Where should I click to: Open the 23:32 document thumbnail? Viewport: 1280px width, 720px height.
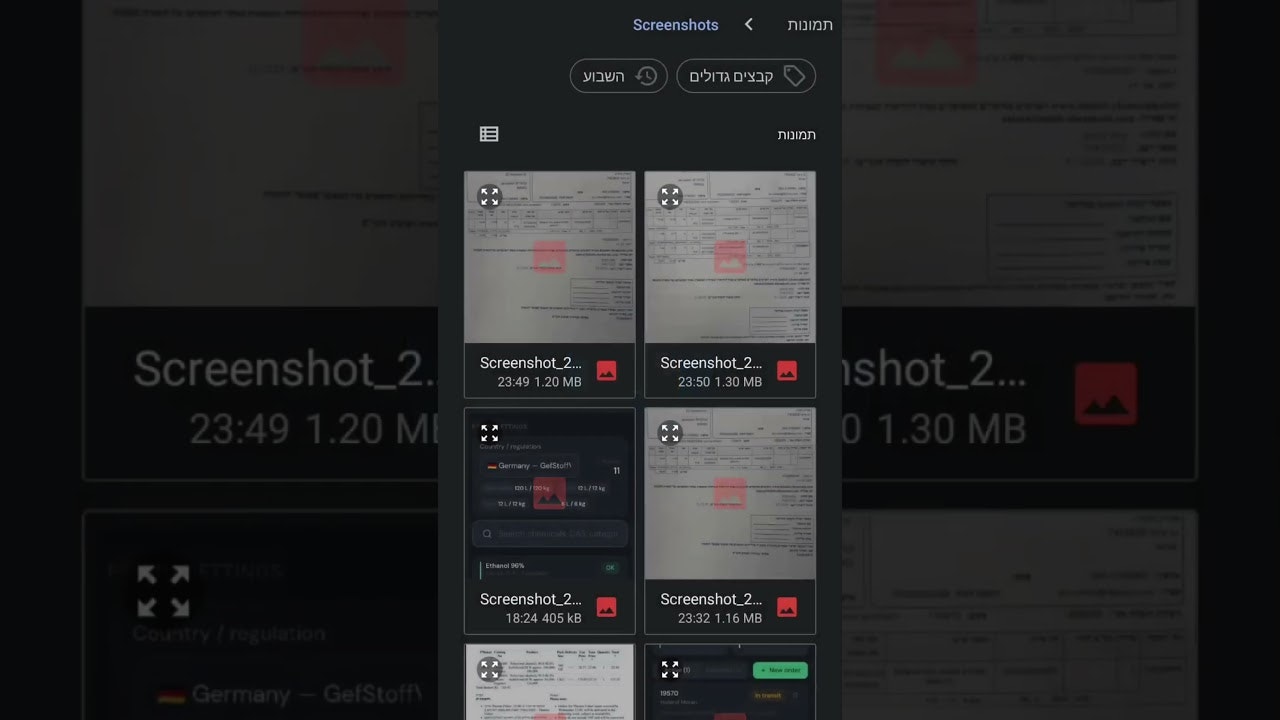[730, 494]
